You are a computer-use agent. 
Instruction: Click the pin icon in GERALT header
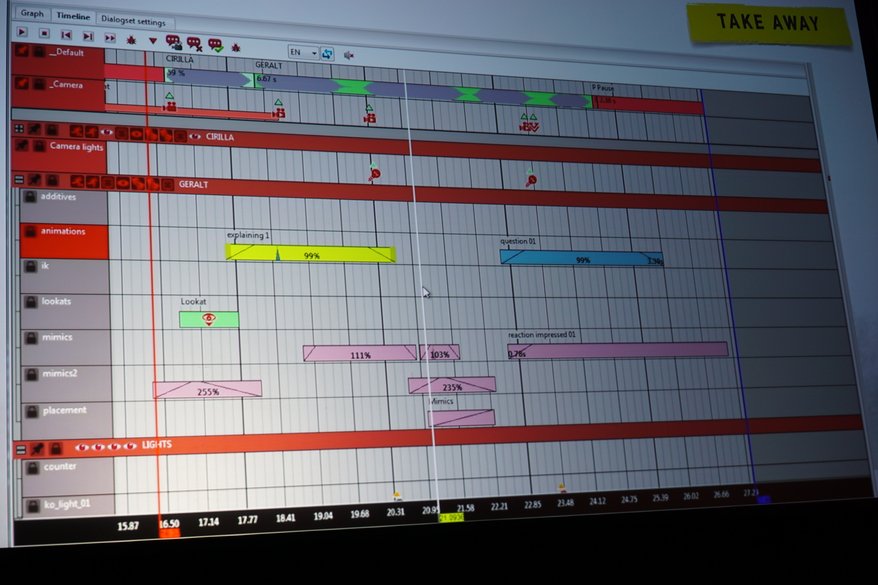coord(35,180)
